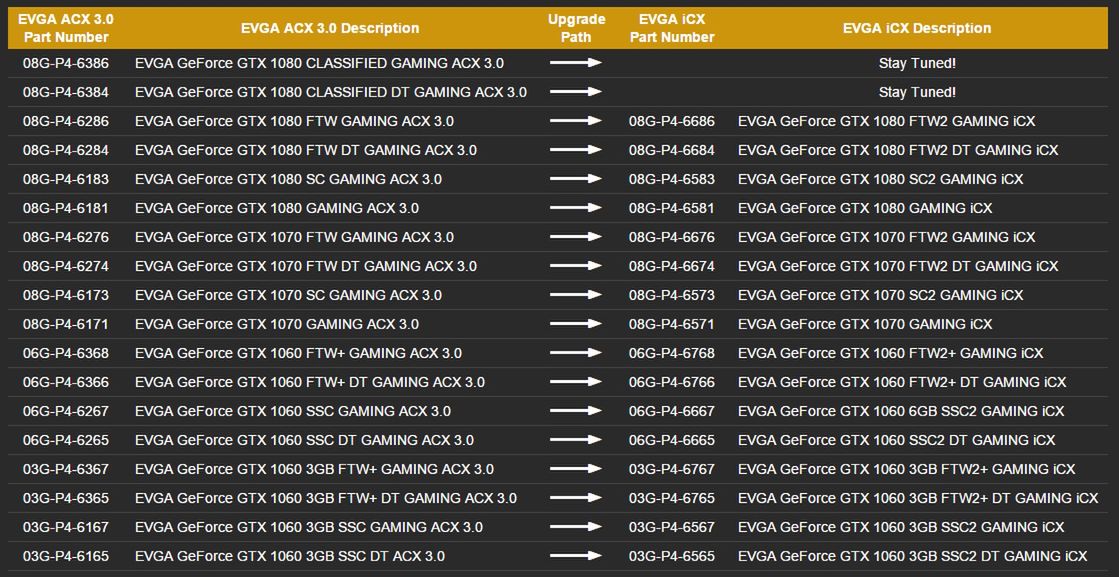Click 'GTX 1060 3GB FTW2+ GAMING iCX' description
Screen dimensions: 1119x577
[x=906, y=469]
